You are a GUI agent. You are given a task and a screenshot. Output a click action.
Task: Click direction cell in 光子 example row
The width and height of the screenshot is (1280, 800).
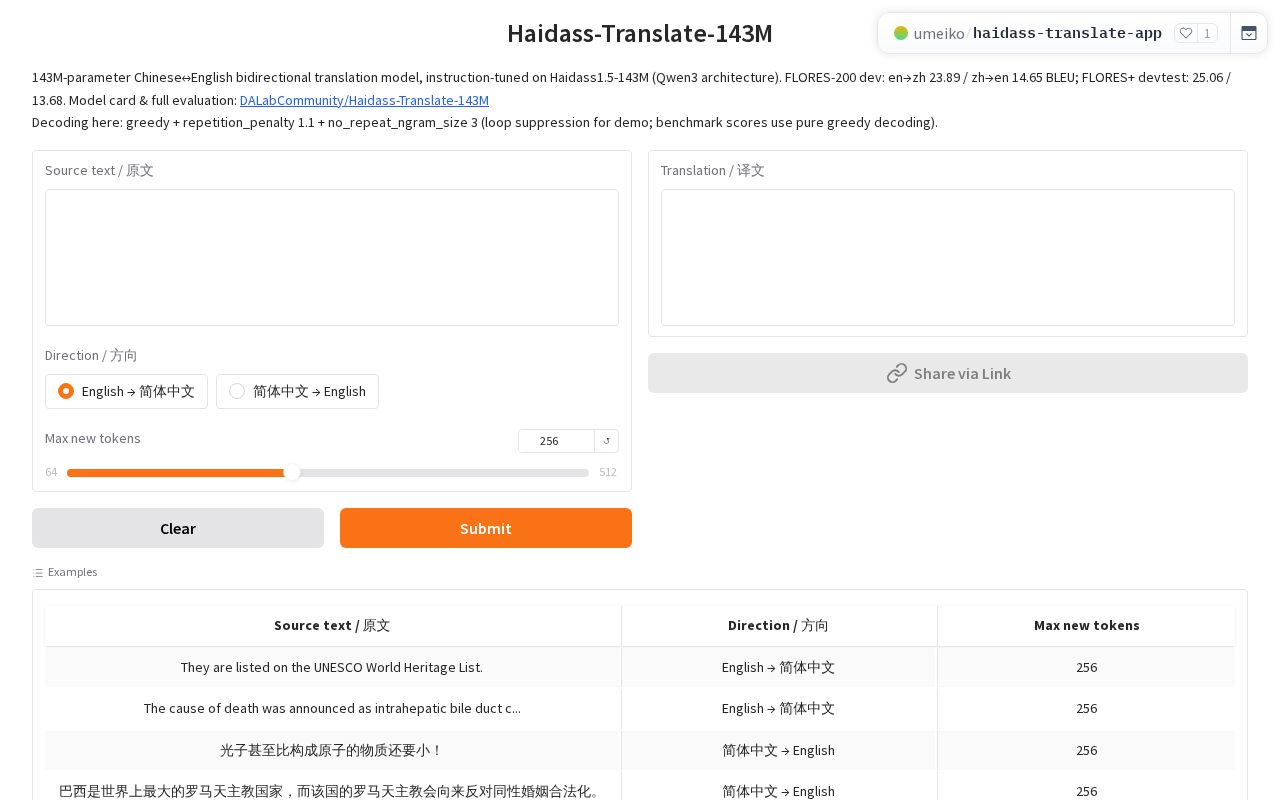[x=778, y=750]
